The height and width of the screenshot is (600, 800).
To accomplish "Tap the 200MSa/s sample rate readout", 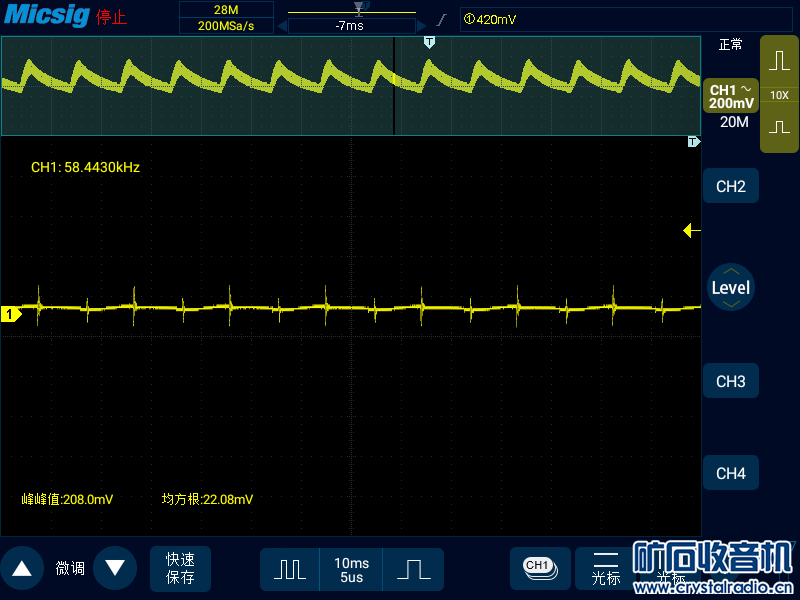I will point(226,26).
